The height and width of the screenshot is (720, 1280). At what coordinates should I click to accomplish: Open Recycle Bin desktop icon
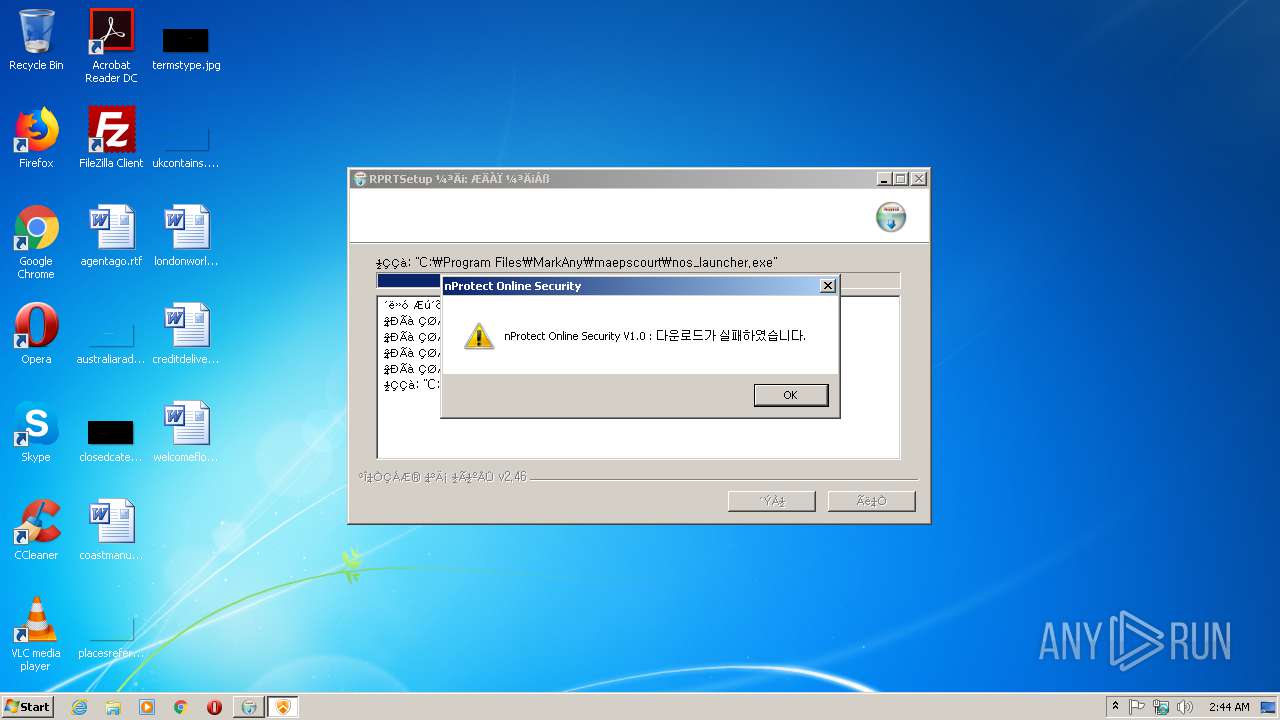(x=36, y=40)
